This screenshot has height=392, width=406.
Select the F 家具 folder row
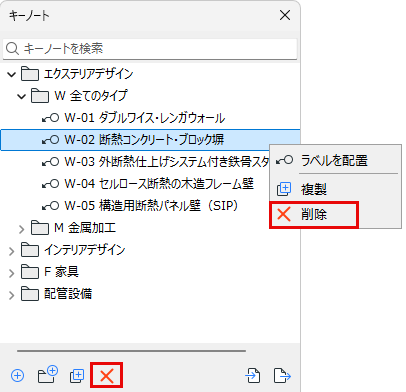pyautogui.click(x=150, y=272)
